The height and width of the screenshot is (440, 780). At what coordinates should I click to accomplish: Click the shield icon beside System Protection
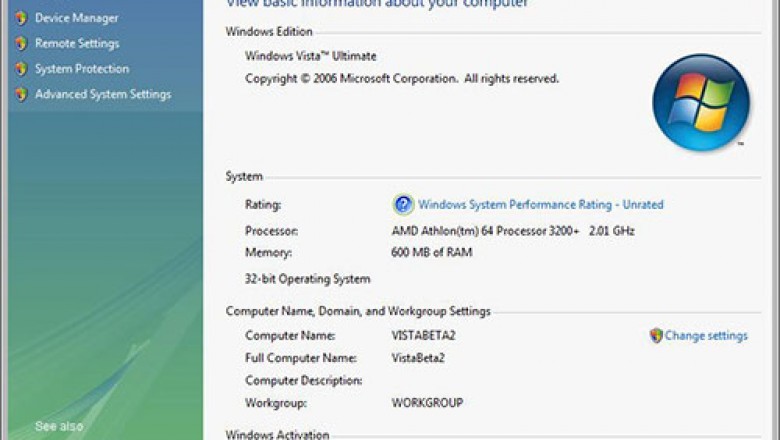click(x=21, y=69)
